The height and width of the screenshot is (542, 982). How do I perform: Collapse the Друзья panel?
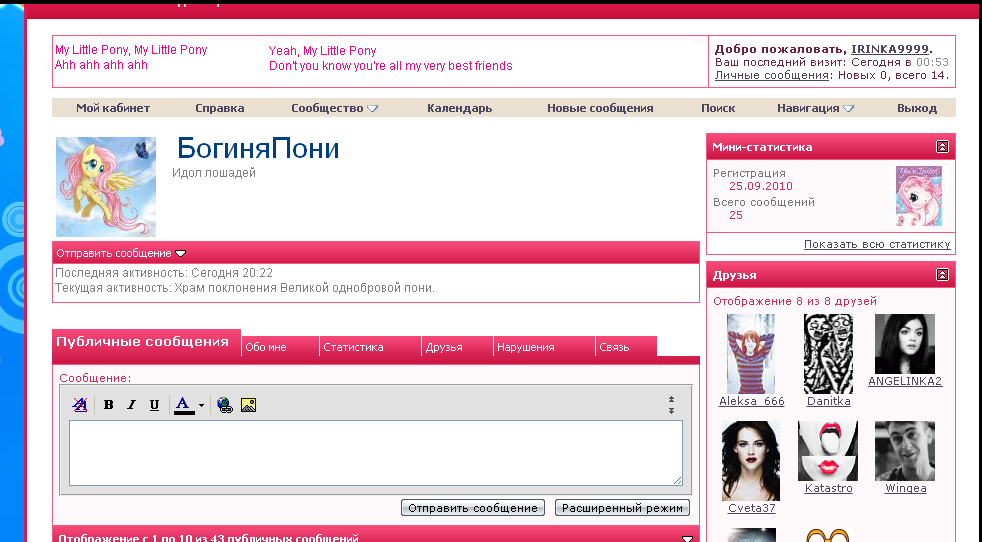[942, 274]
